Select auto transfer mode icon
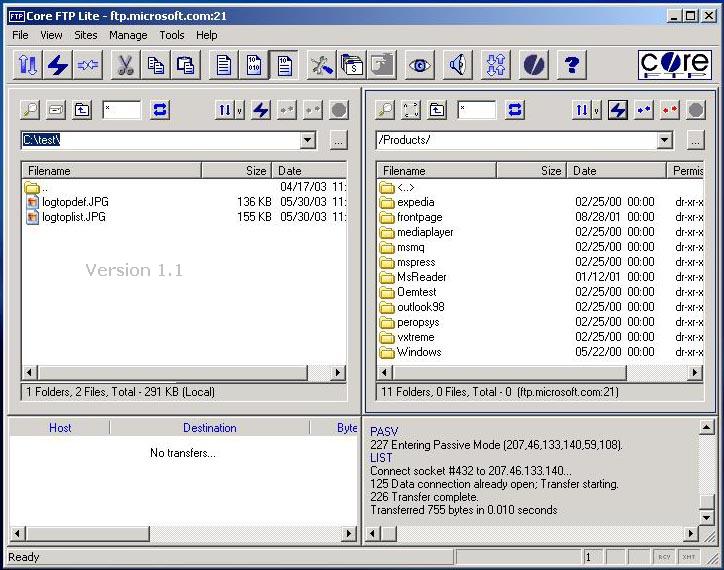 pos(284,65)
